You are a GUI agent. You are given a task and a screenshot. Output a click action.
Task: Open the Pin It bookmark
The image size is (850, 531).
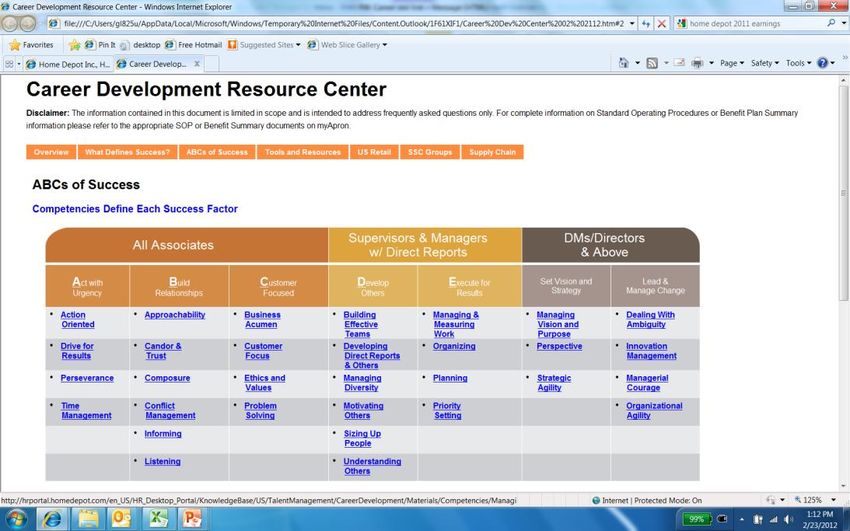(x=100, y=45)
